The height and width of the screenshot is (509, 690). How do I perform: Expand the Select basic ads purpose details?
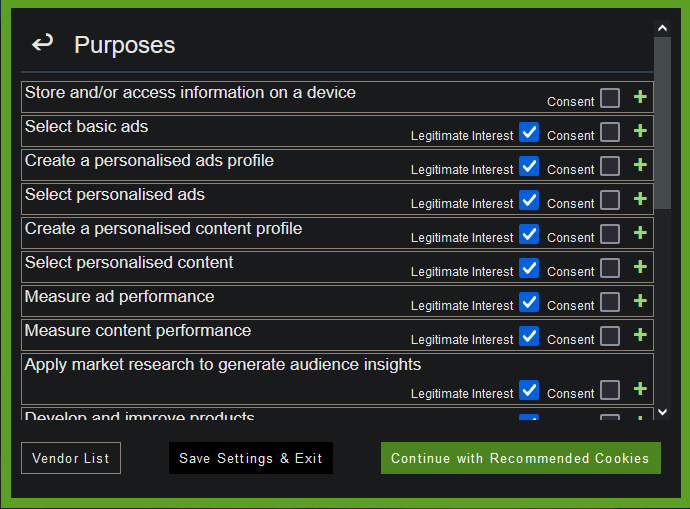[x=640, y=132]
